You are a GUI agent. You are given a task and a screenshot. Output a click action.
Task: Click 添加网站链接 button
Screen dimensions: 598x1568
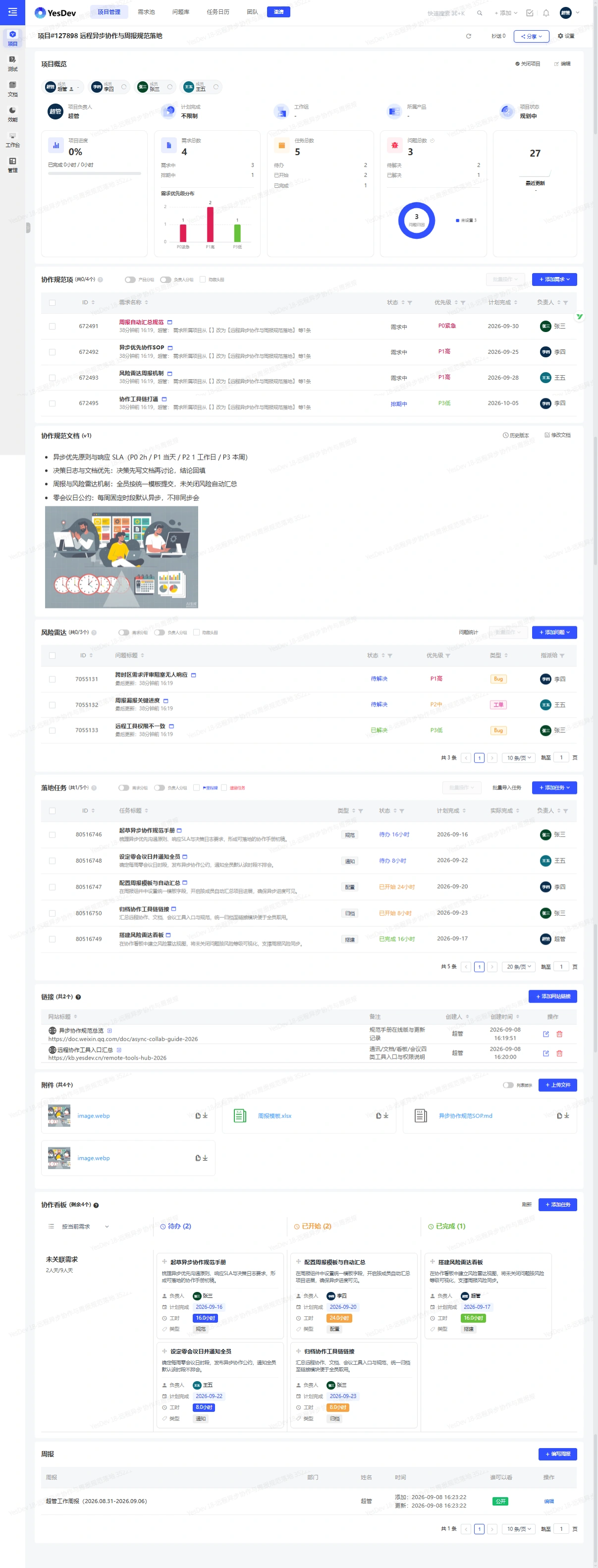click(x=552, y=997)
